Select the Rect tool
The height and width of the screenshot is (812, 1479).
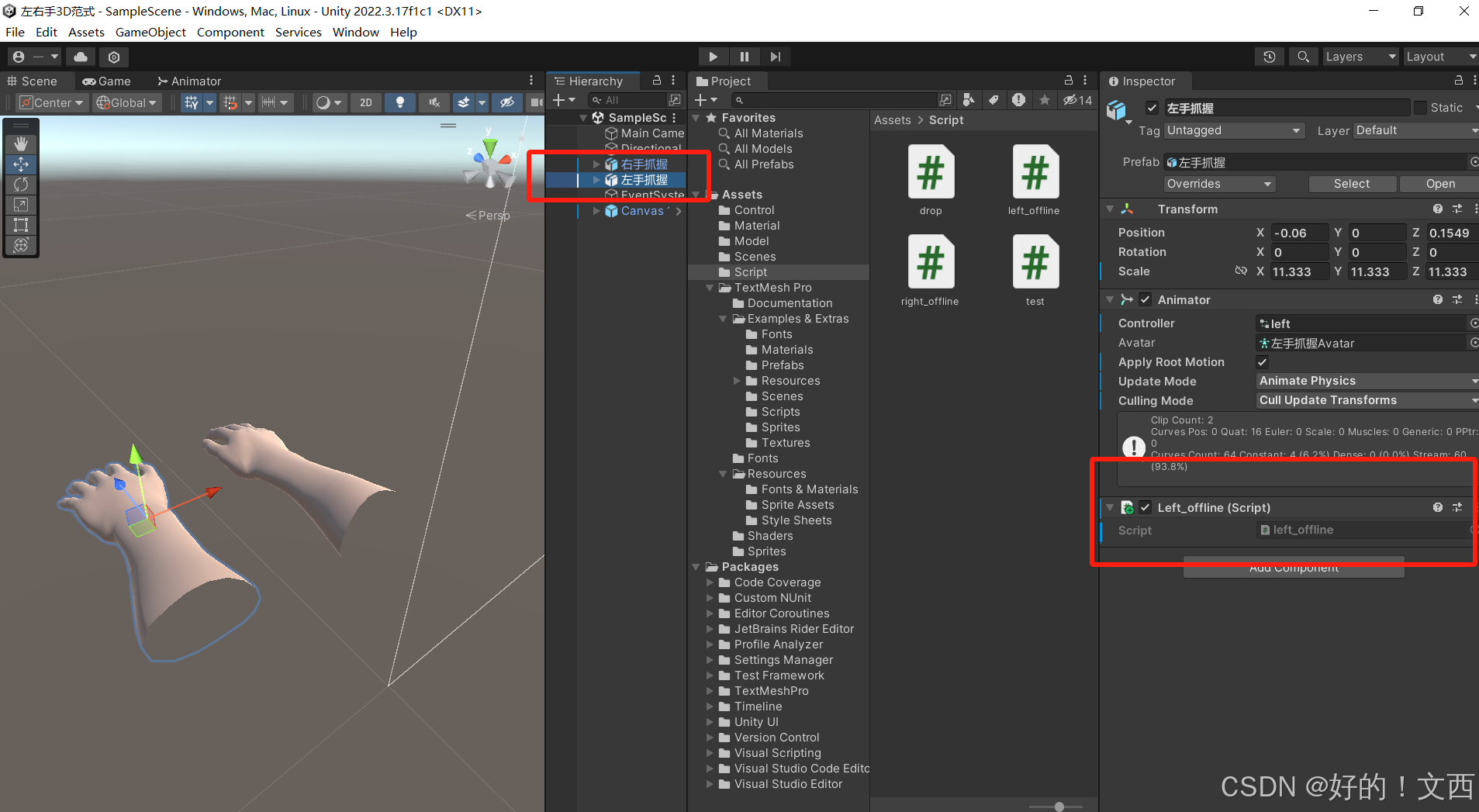pyautogui.click(x=21, y=225)
